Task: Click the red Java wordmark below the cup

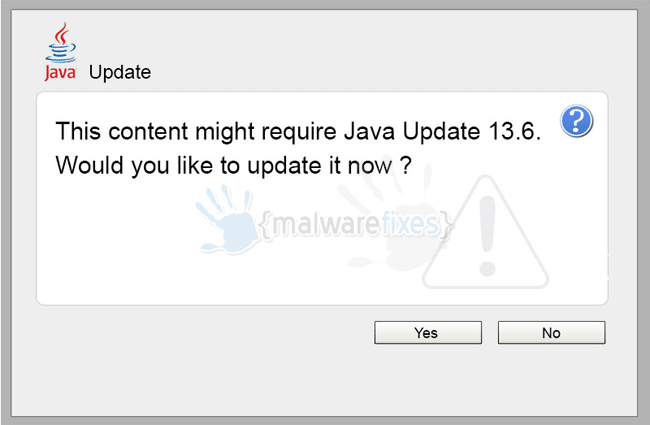Action: (61, 73)
